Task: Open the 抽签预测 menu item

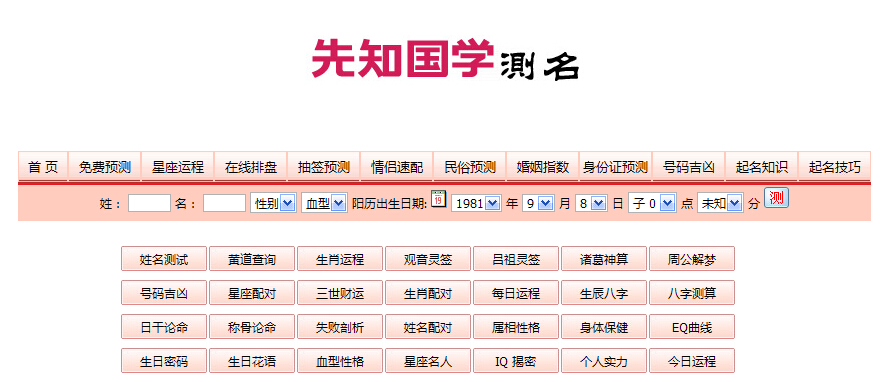Action: coord(324,167)
